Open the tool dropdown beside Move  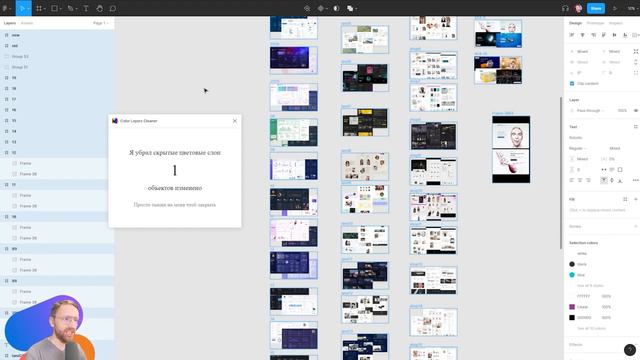point(29,9)
